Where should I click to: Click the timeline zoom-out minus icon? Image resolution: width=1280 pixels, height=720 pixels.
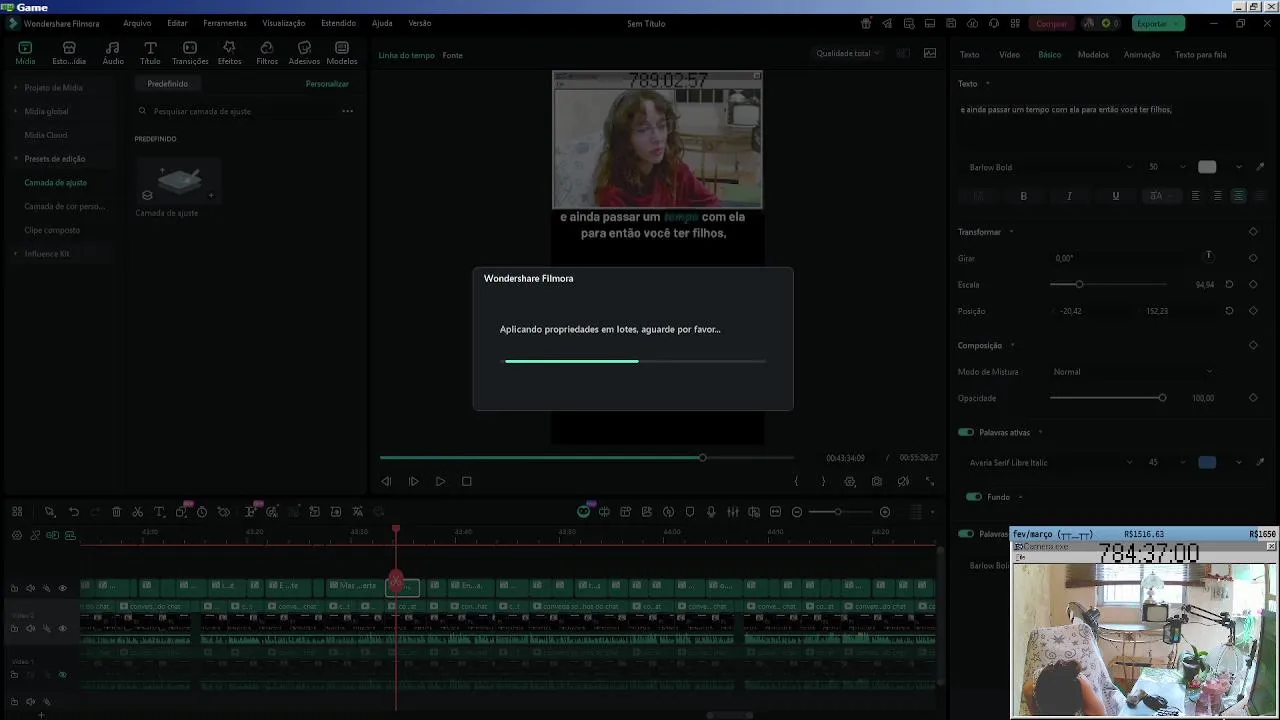click(x=797, y=512)
